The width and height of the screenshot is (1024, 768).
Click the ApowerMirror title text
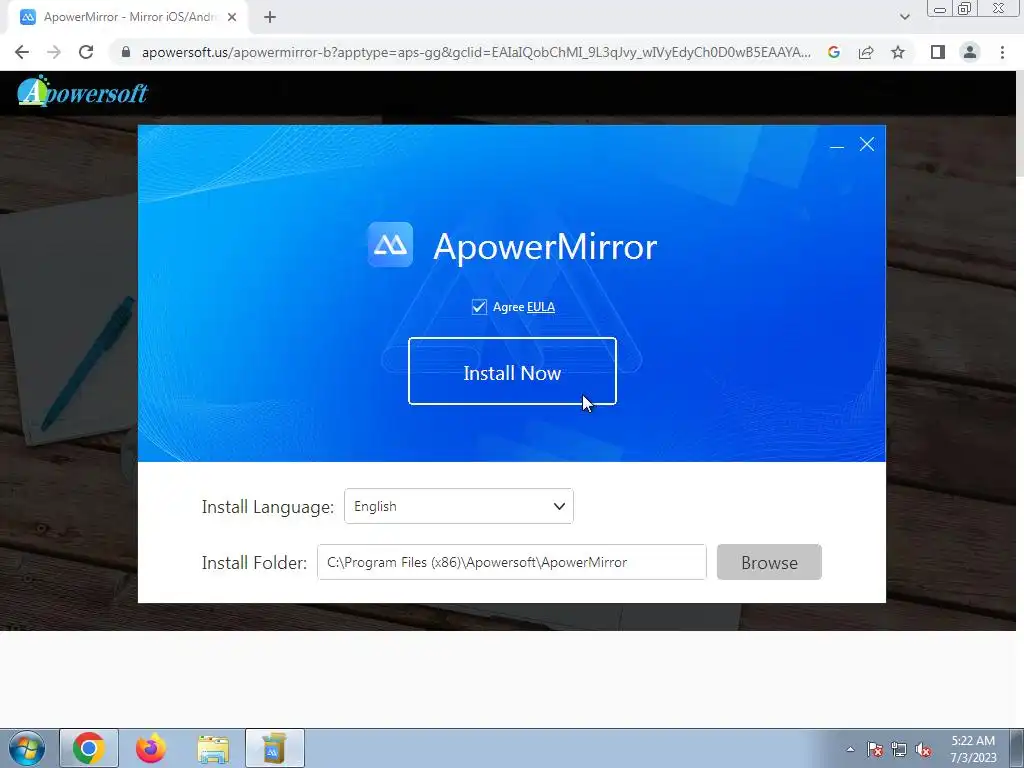[545, 247]
